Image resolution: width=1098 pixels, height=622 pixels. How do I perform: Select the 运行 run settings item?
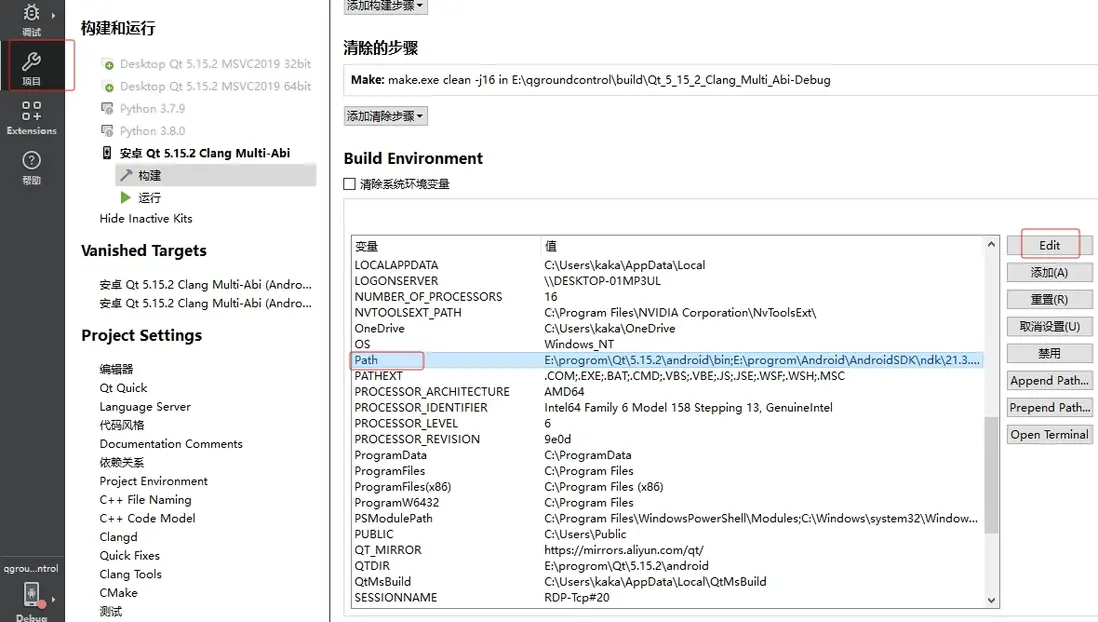click(149, 197)
